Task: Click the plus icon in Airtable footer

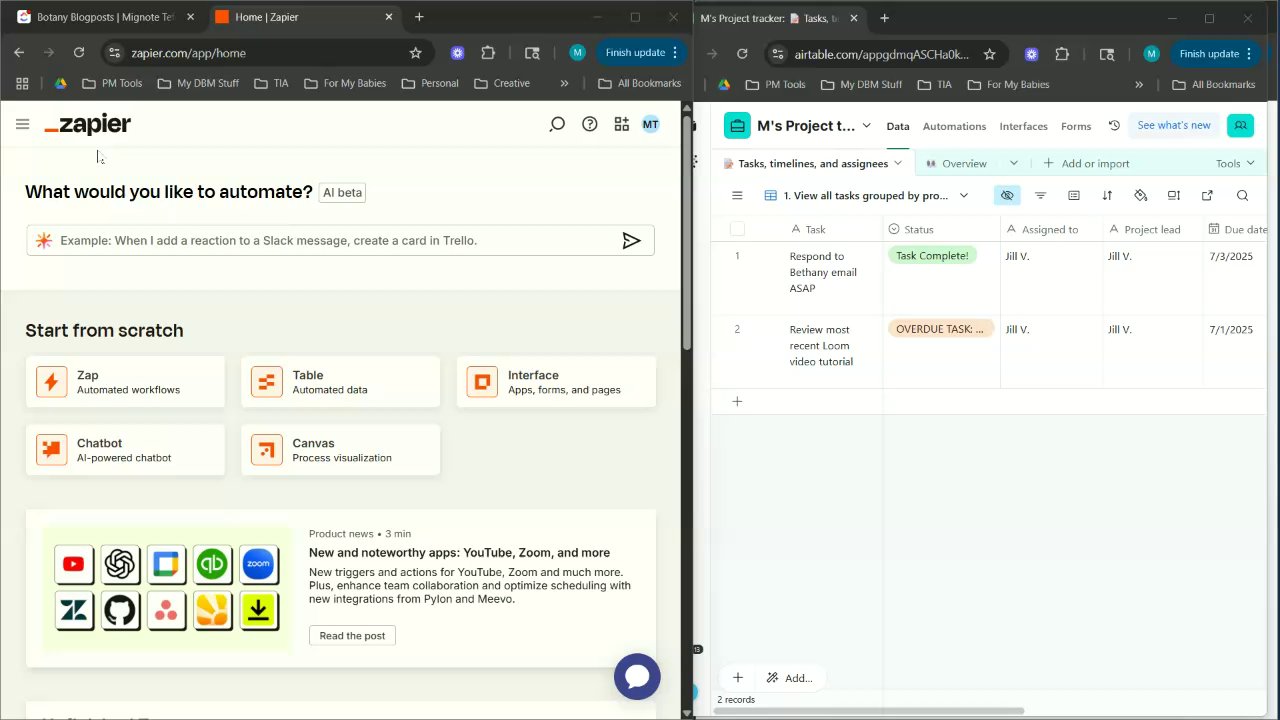Action: [x=738, y=678]
